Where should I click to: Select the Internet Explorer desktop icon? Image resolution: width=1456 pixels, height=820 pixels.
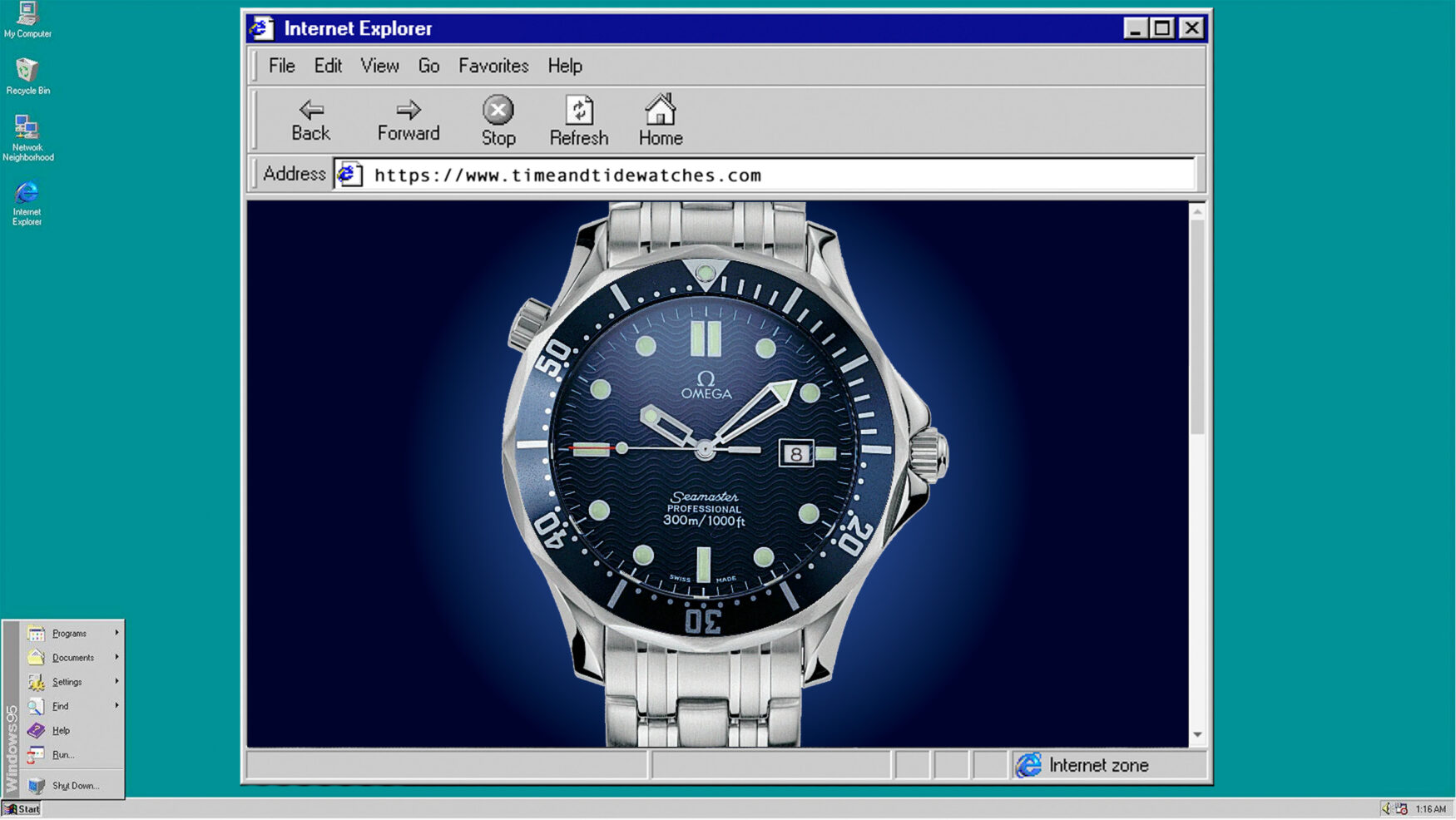27,204
